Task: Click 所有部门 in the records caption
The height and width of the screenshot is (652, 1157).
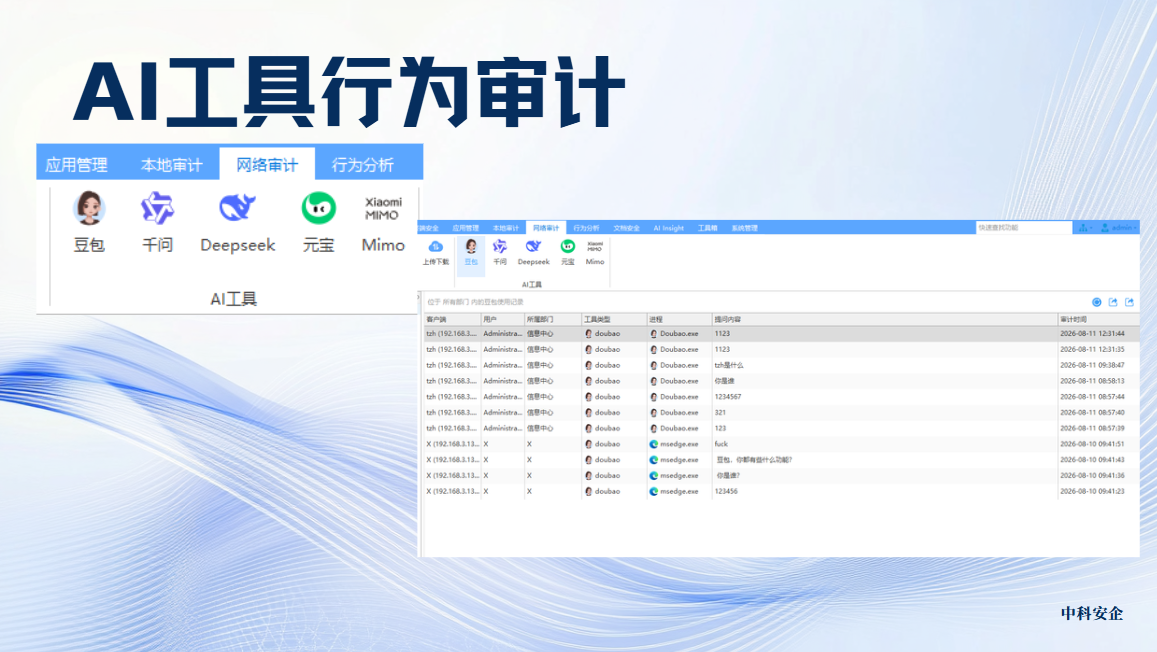Action: 456,302
